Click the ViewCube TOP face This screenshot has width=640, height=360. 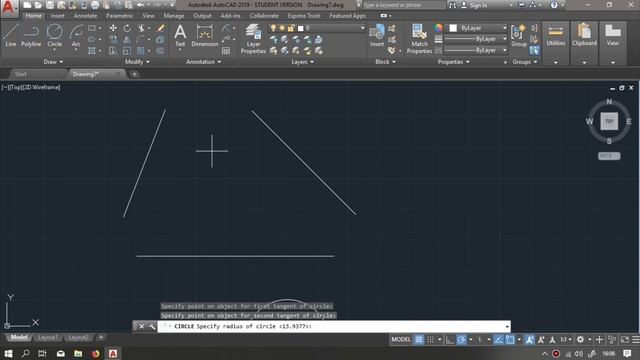tap(609, 121)
